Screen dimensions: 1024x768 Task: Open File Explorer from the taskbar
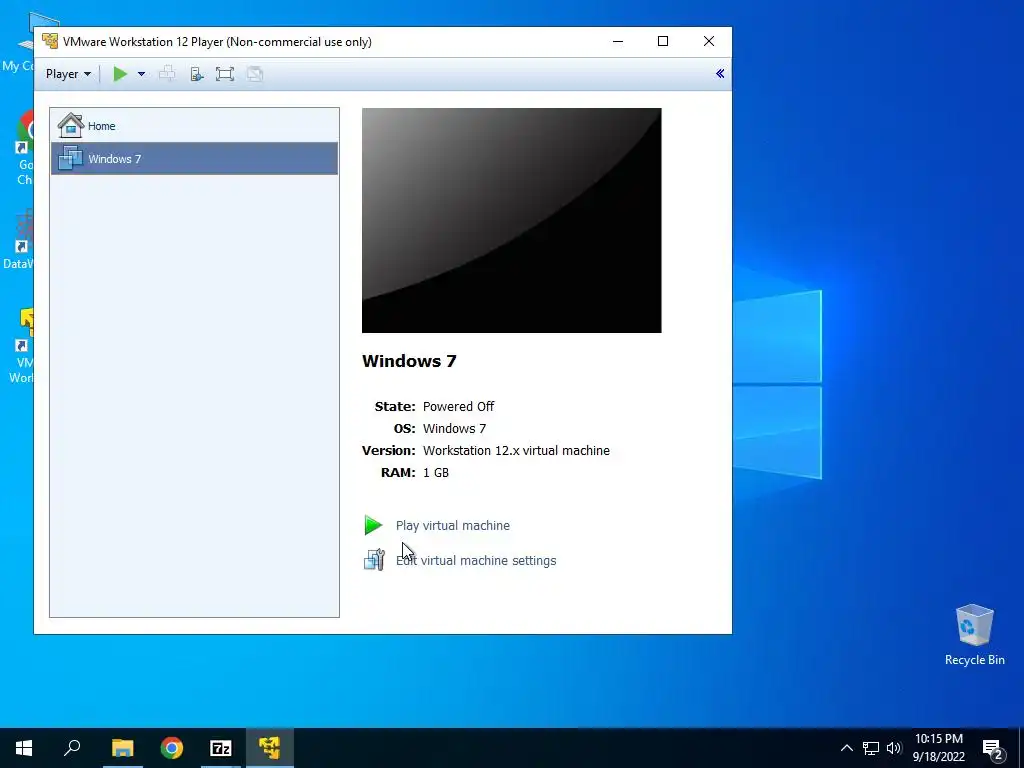pyautogui.click(x=122, y=748)
